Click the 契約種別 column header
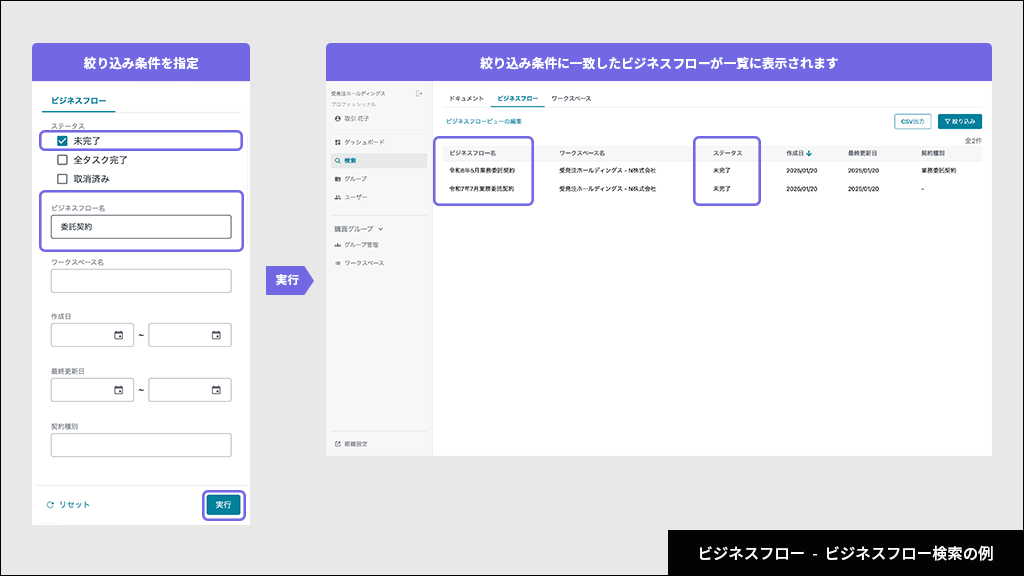The height and width of the screenshot is (576, 1024). (933, 153)
